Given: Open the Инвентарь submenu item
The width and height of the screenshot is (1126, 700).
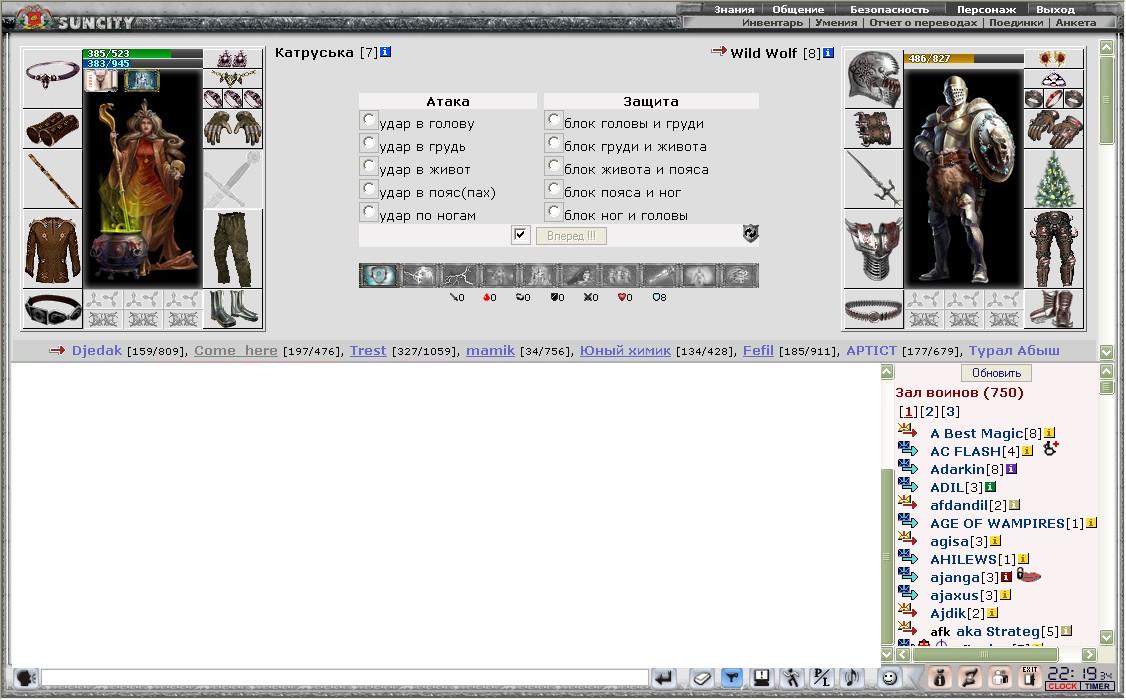Looking at the screenshot, I should pyautogui.click(x=772, y=22).
